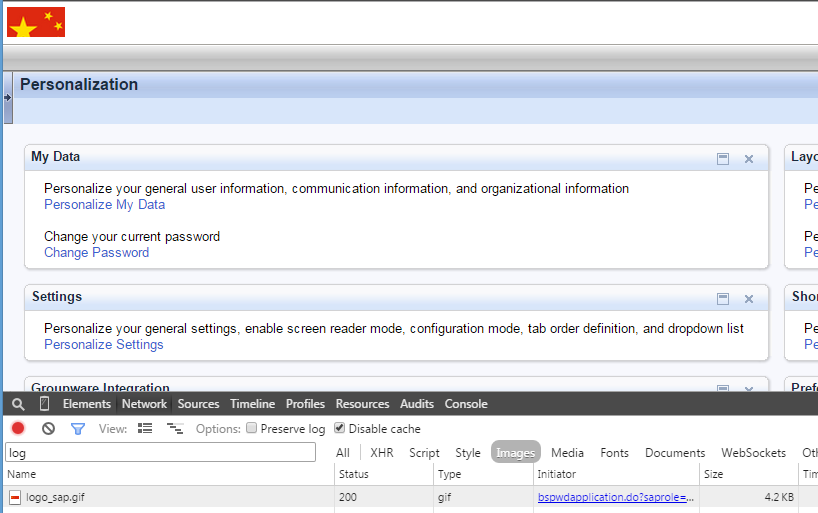The image size is (818, 513).
Task: Filter requests by Documents
Action: point(675,453)
